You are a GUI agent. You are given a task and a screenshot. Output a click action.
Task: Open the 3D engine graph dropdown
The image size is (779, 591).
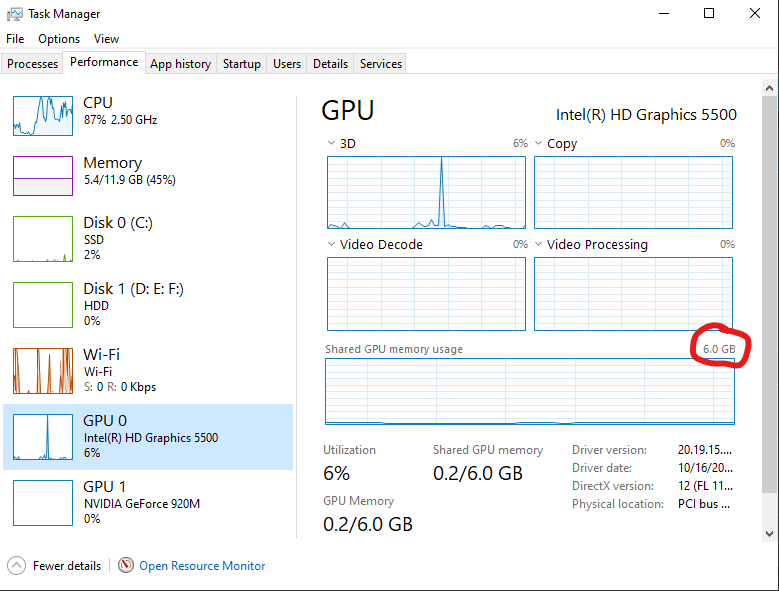pyautogui.click(x=331, y=143)
